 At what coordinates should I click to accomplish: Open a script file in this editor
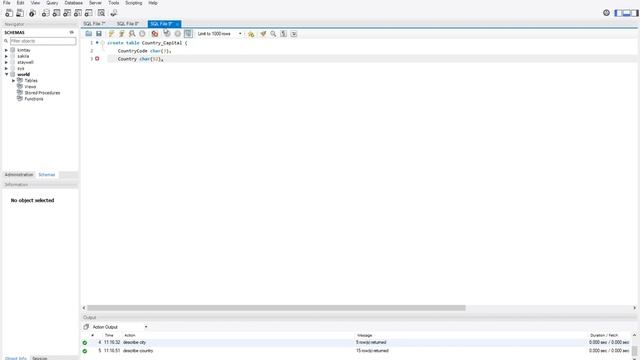[89, 34]
